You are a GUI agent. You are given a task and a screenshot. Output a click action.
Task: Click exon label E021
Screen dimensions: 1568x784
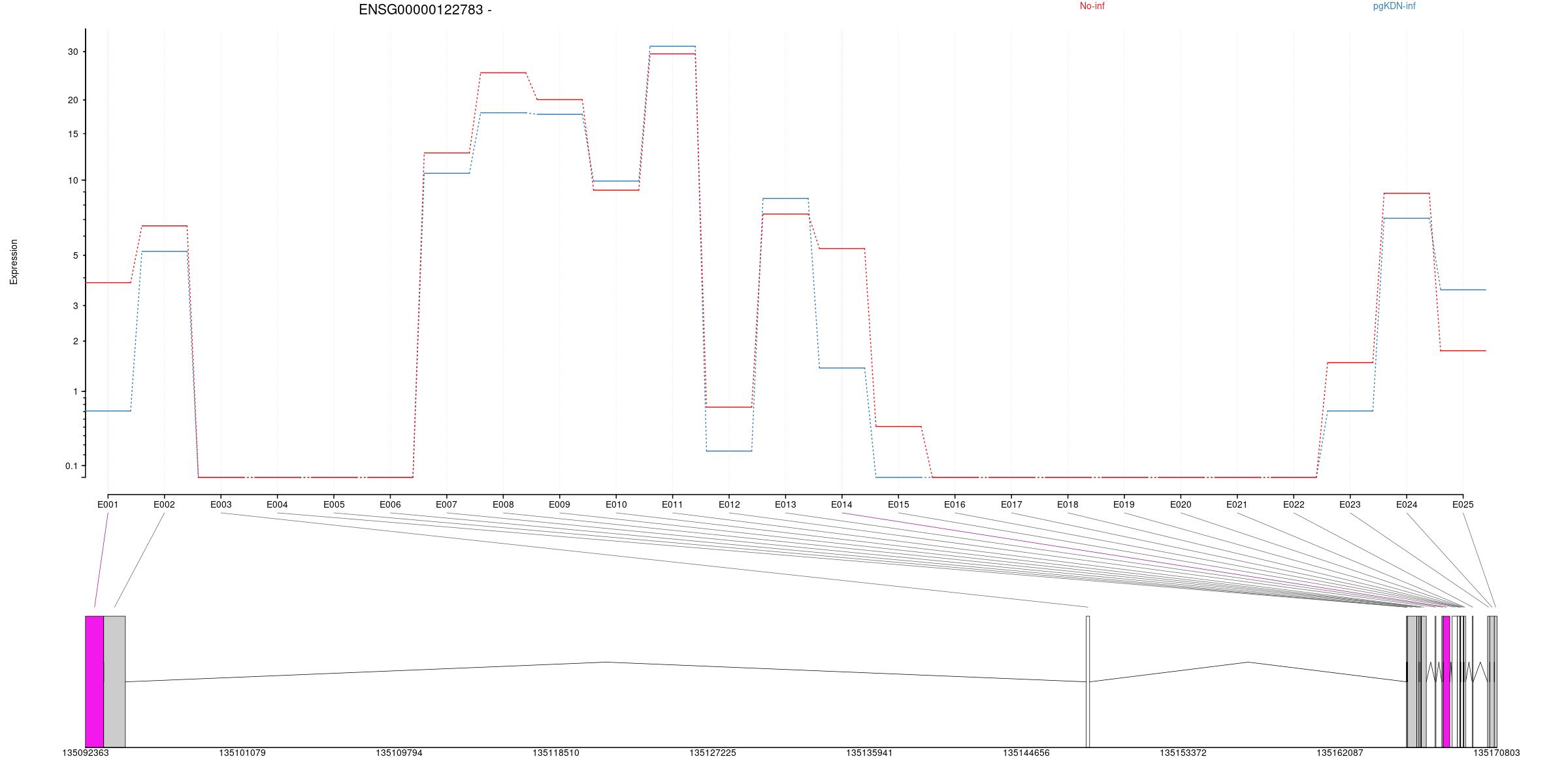click(1237, 504)
